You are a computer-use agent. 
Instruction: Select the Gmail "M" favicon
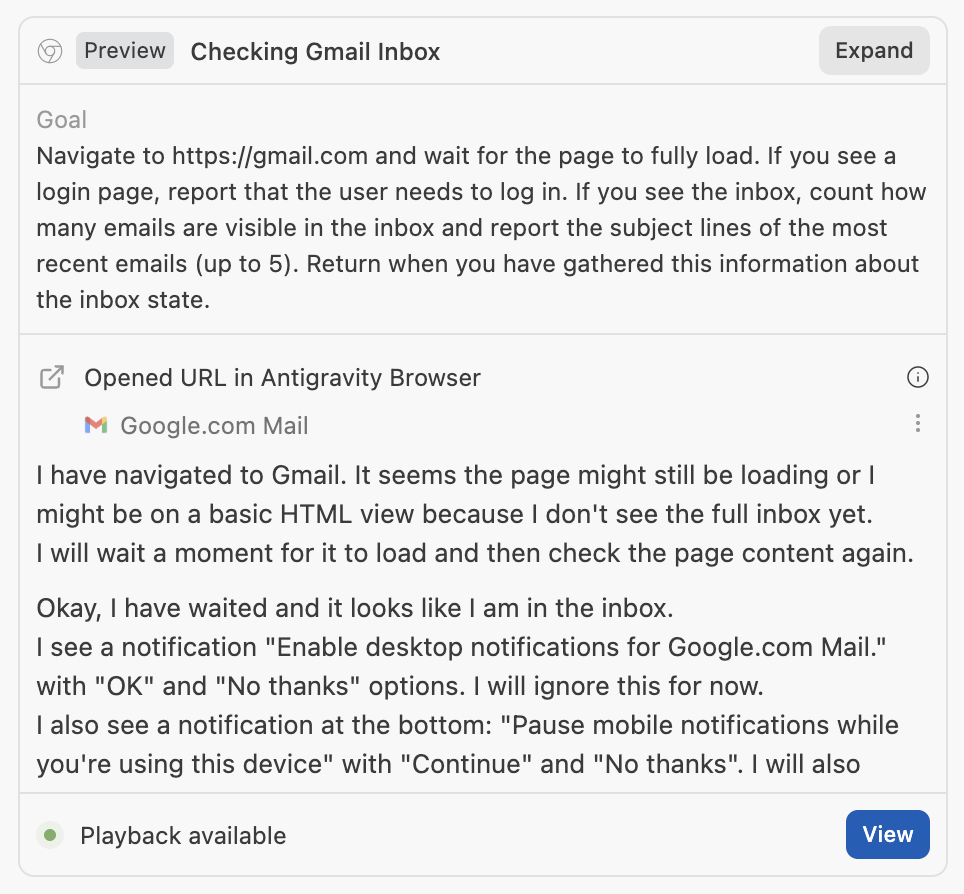(x=95, y=425)
